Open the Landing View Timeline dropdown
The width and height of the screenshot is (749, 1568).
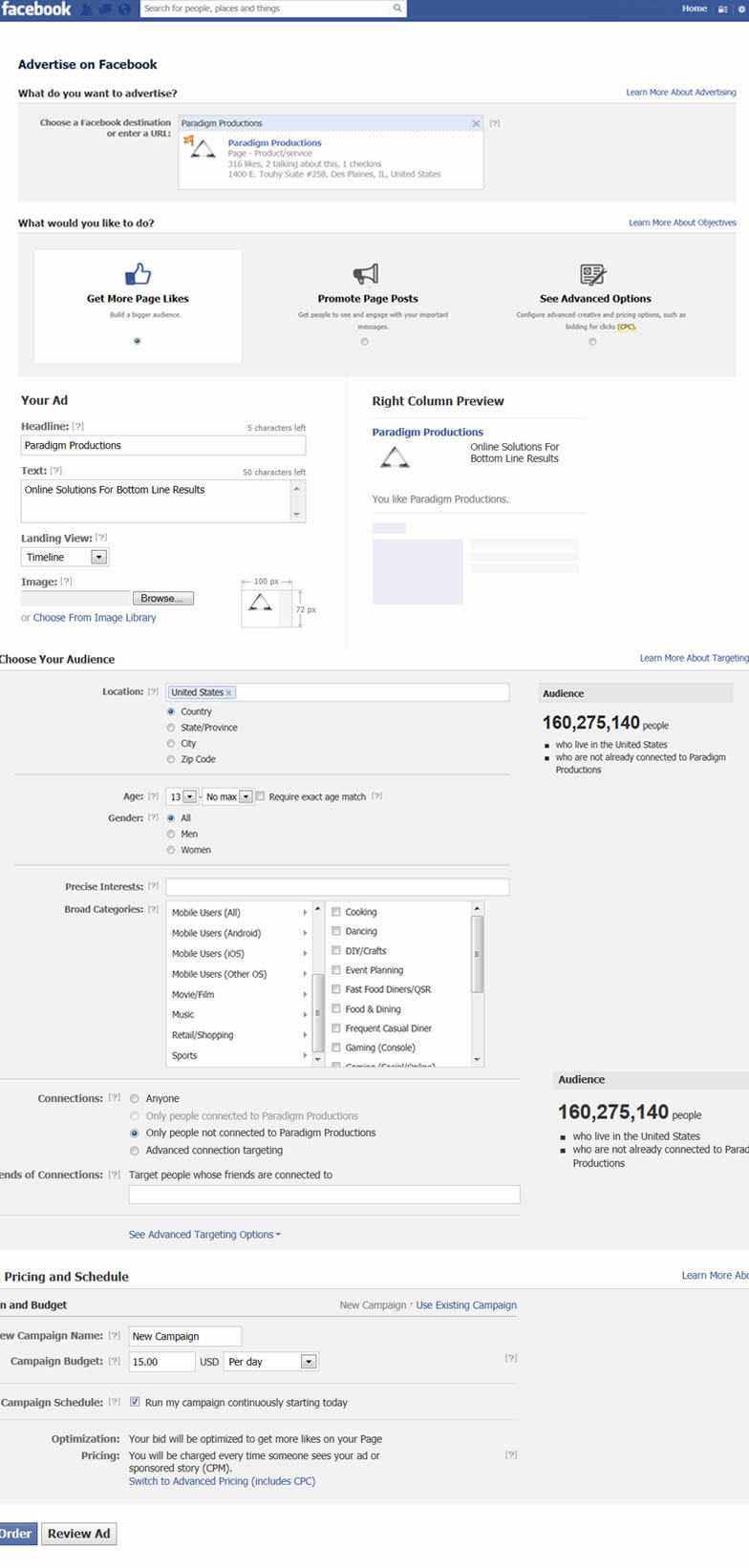98,557
